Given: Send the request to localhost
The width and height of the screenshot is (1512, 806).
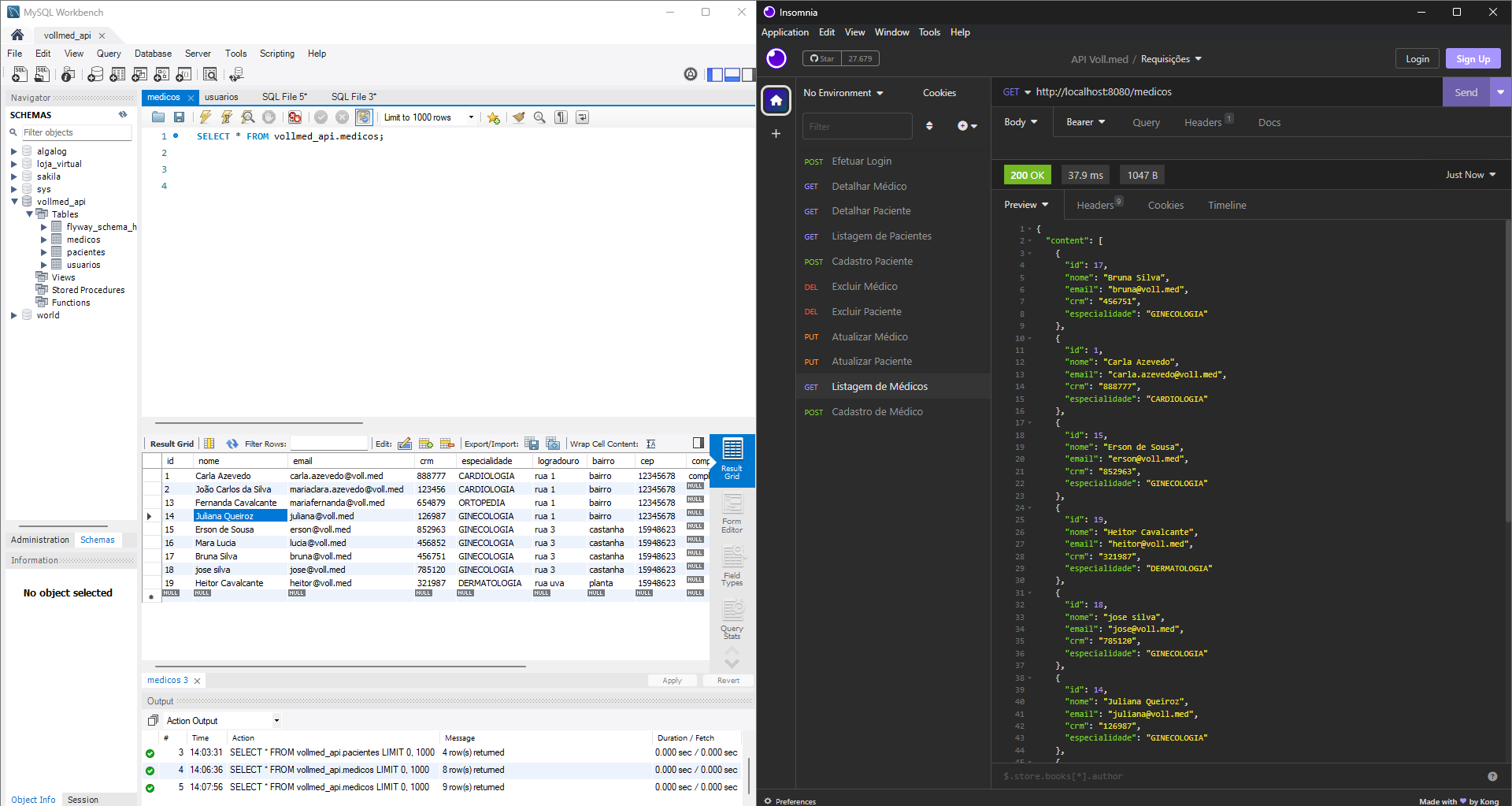Looking at the screenshot, I should click(x=1465, y=92).
